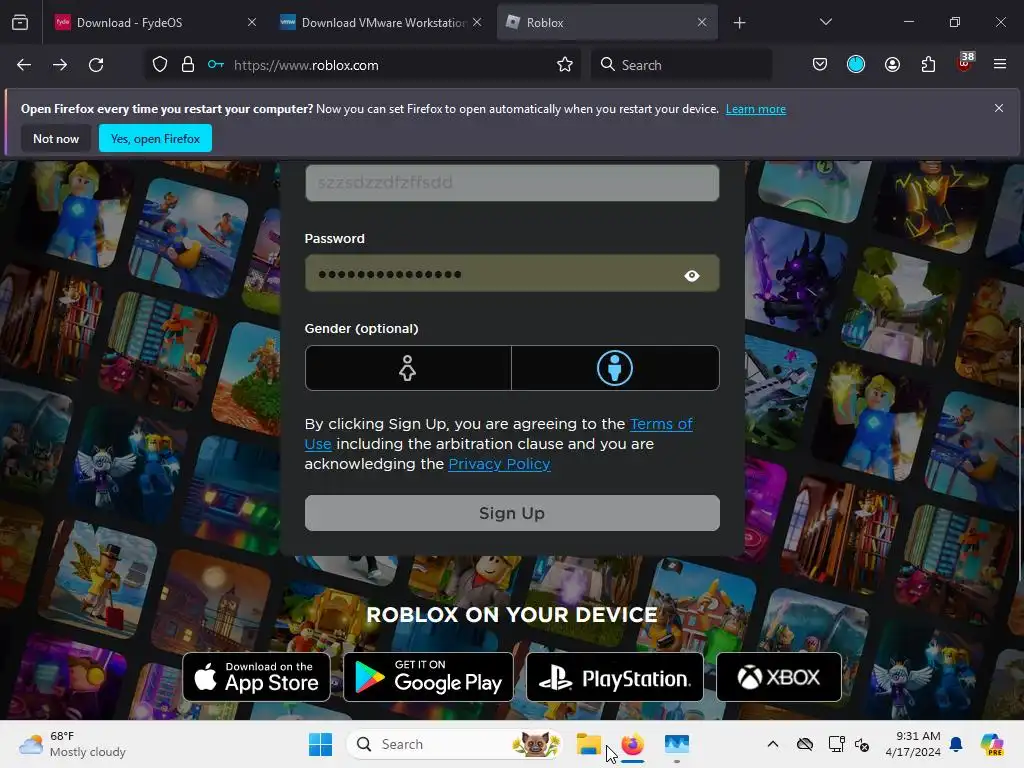Screen dimensions: 1024x768
Task: Open clock showing 9:31 AM 4/17/2024
Action: [x=913, y=744]
